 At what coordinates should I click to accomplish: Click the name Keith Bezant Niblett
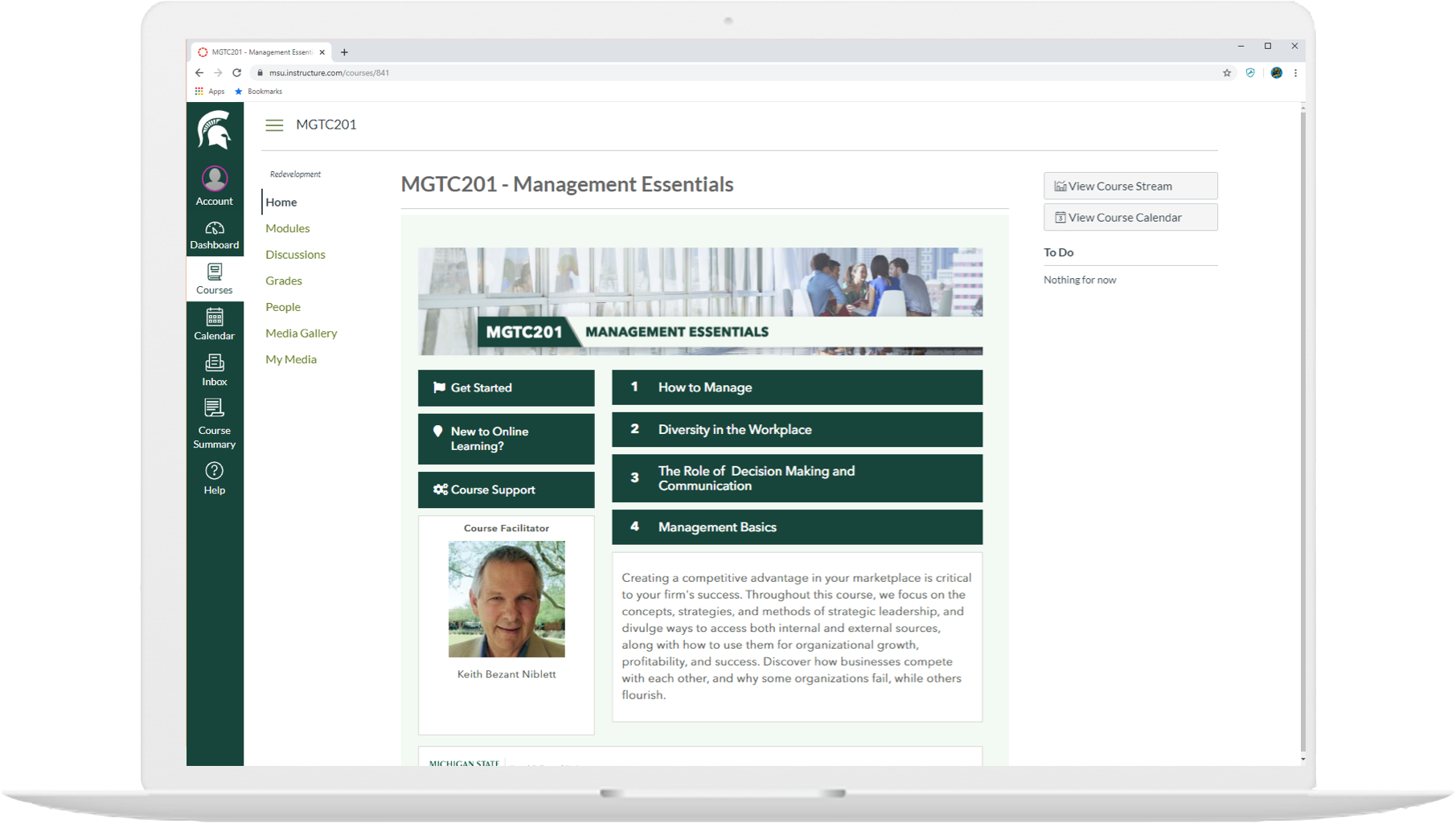tap(507, 674)
